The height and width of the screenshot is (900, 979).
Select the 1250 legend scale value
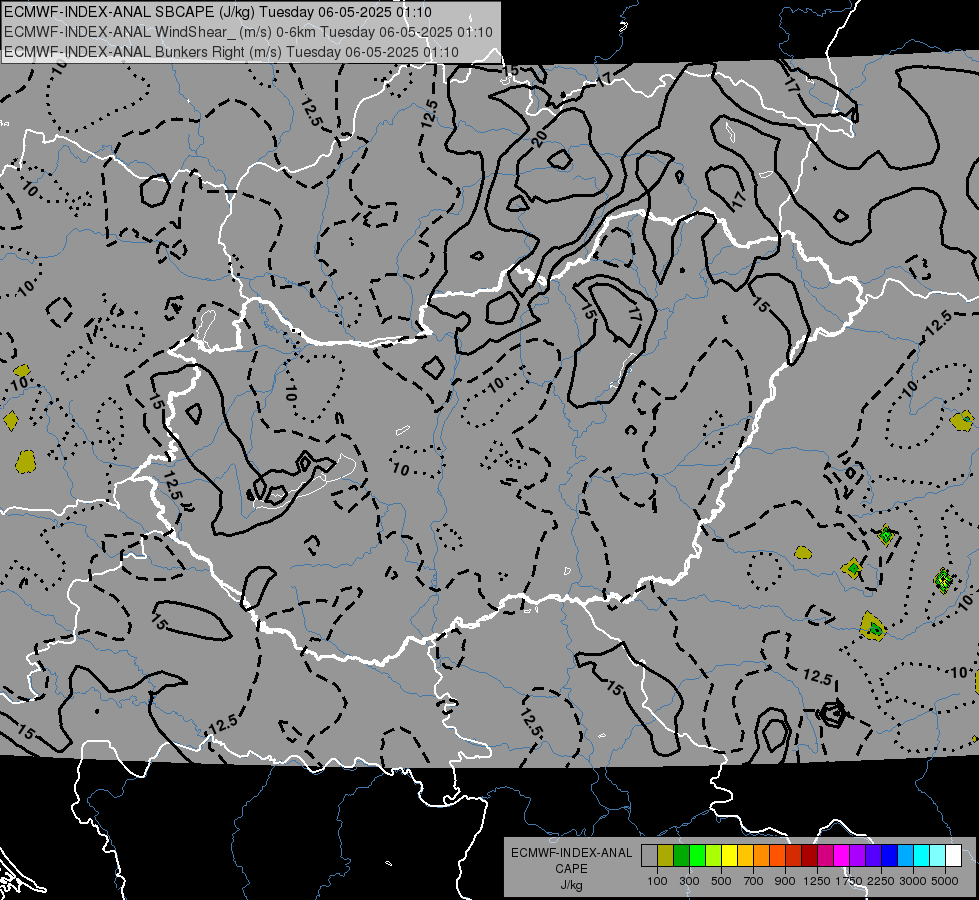pyautogui.click(x=817, y=881)
